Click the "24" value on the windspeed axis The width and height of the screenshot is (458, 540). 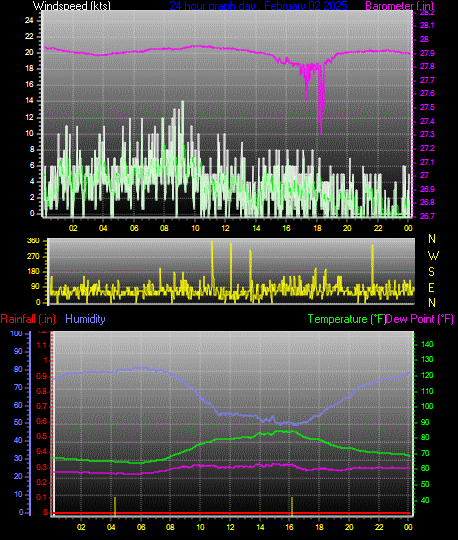pyautogui.click(x=29, y=20)
